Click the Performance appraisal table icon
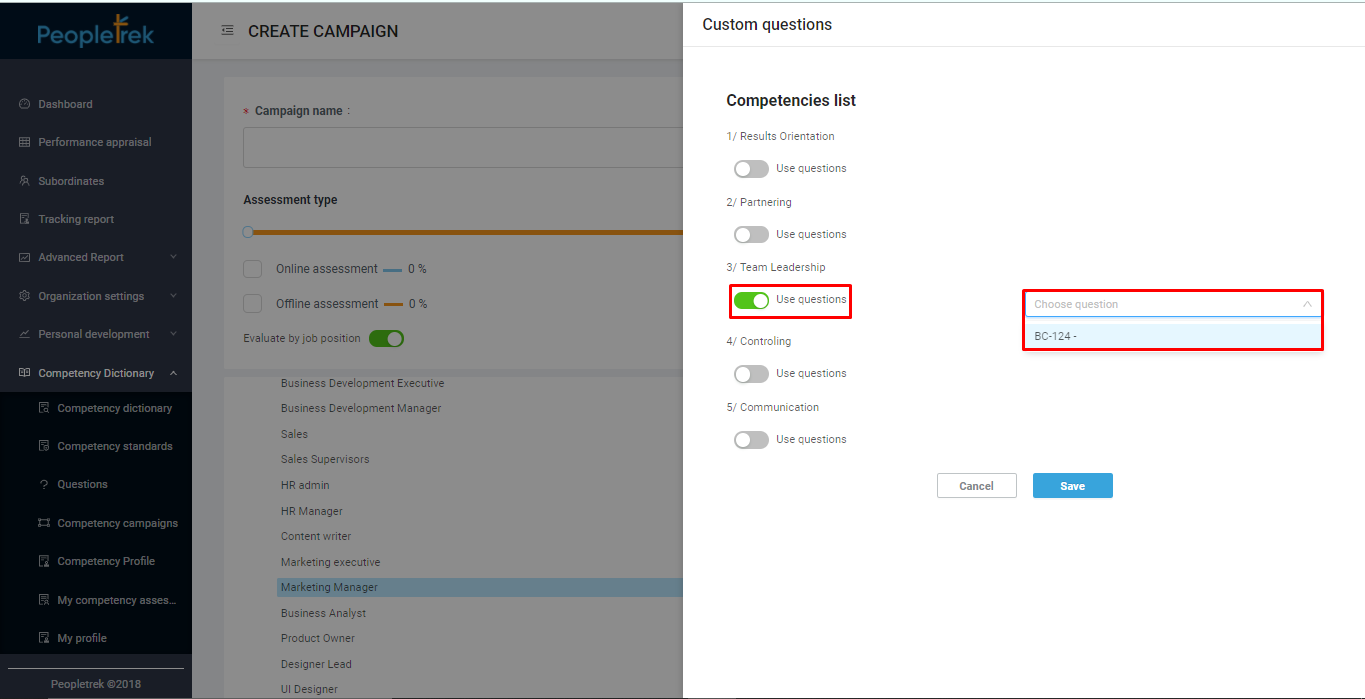This screenshot has height=699, width=1365. tap(24, 142)
